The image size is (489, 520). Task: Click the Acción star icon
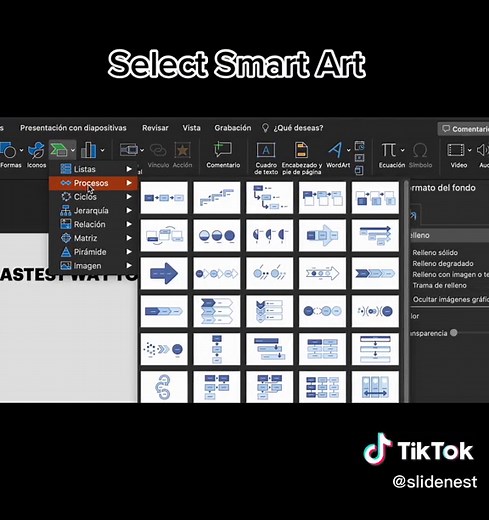point(182,150)
